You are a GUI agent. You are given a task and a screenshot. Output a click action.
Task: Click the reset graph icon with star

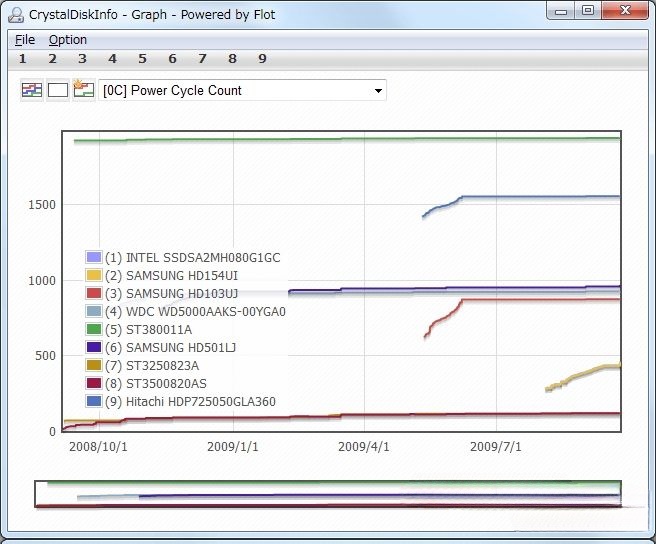coord(84,89)
